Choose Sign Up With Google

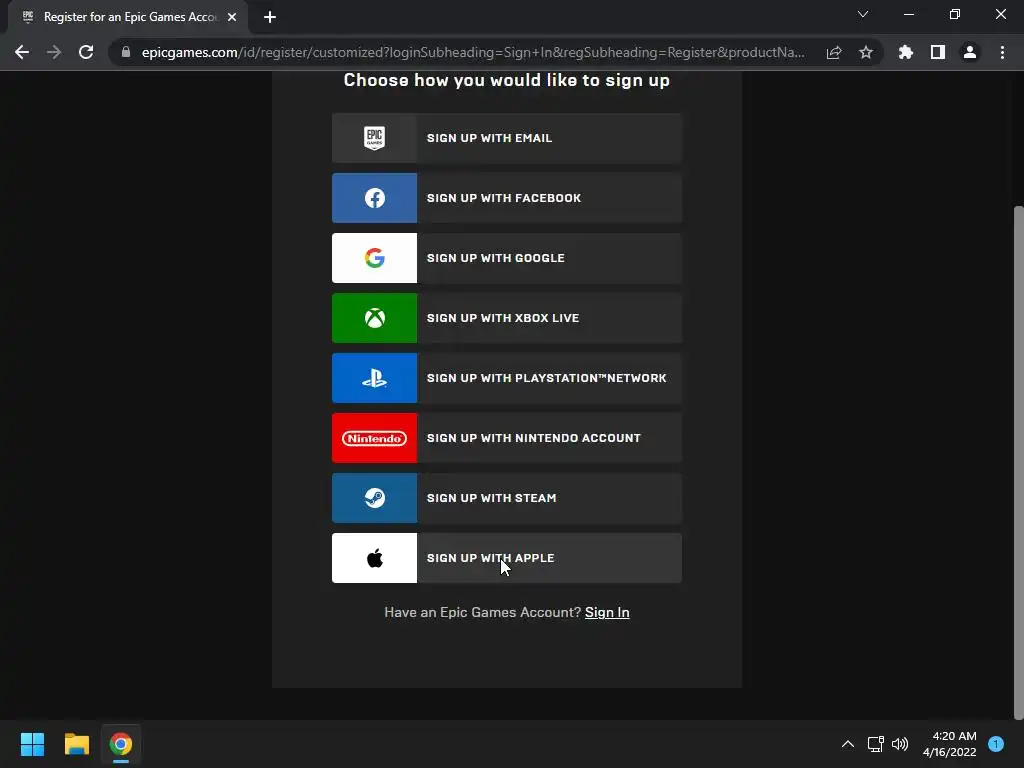(x=507, y=258)
